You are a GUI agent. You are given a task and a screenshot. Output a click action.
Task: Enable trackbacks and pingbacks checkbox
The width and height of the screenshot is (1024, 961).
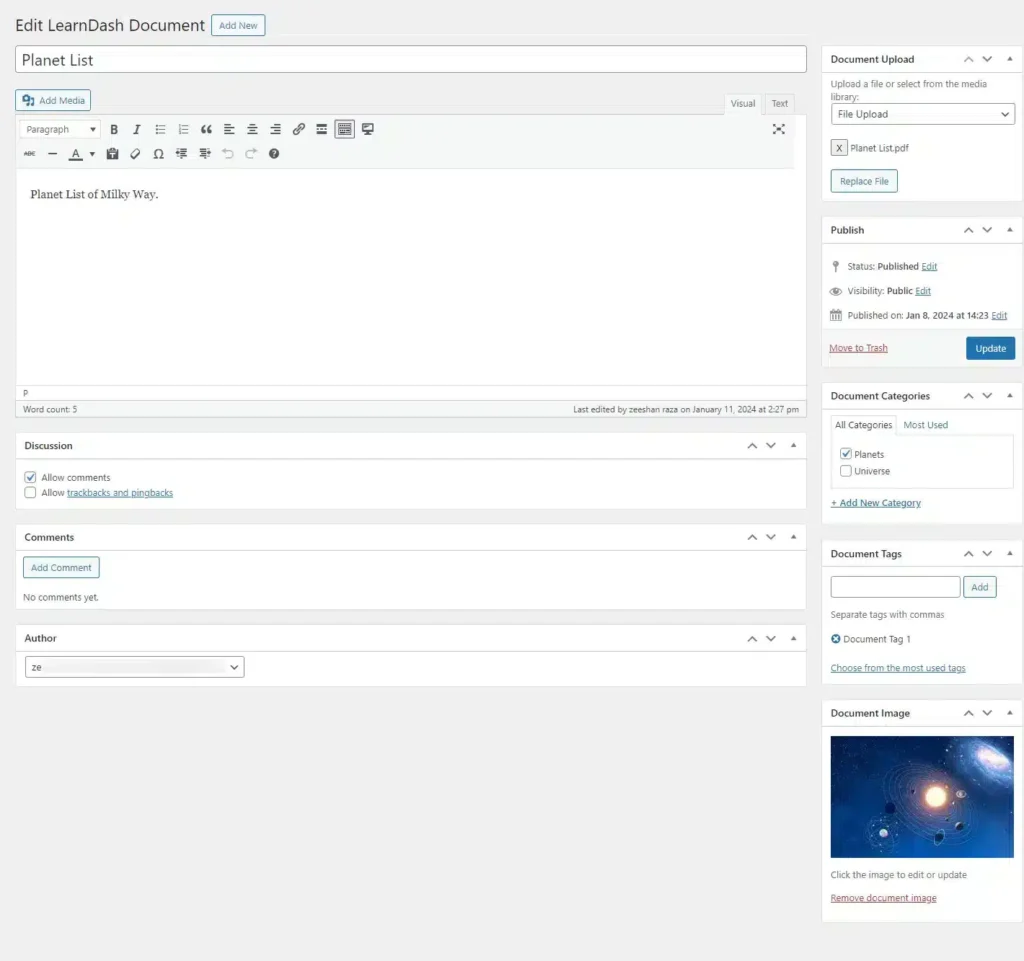point(30,493)
